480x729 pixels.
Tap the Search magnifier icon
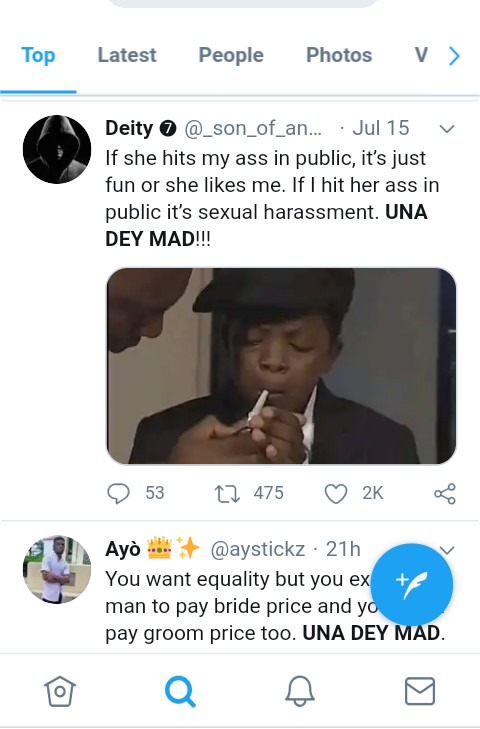point(180,691)
